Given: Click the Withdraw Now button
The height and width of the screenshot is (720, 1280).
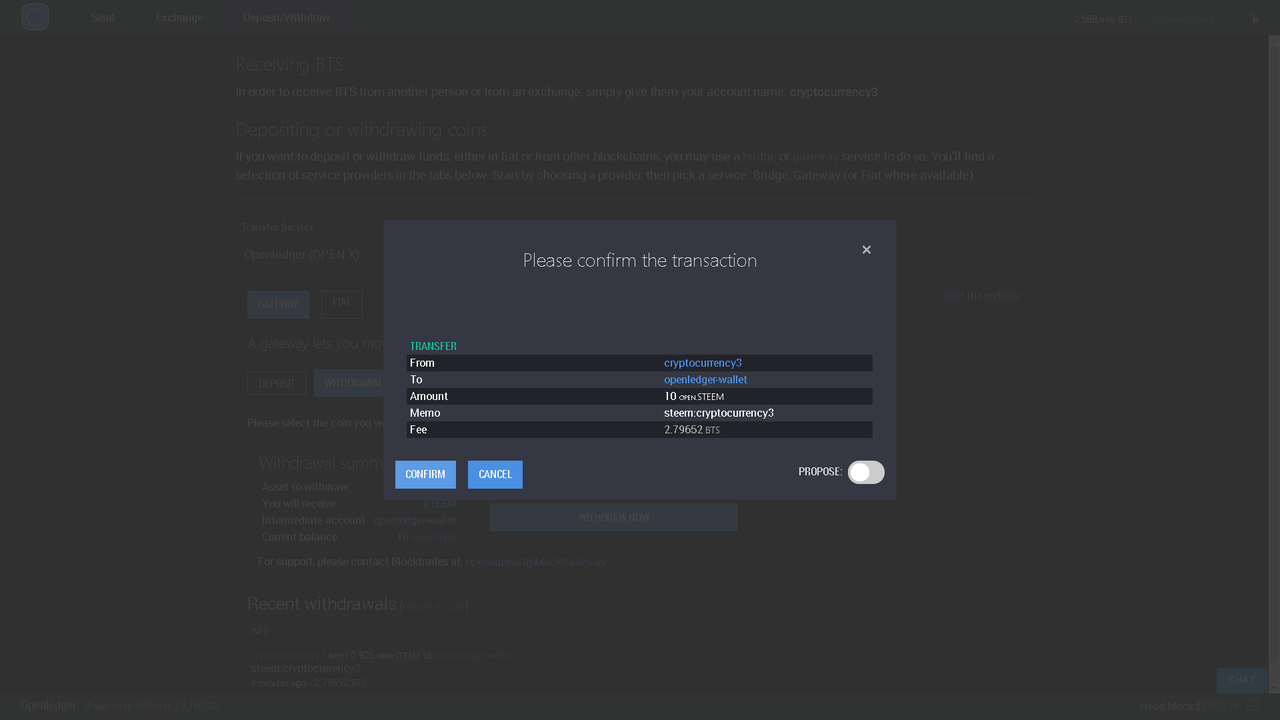Looking at the screenshot, I should [614, 517].
